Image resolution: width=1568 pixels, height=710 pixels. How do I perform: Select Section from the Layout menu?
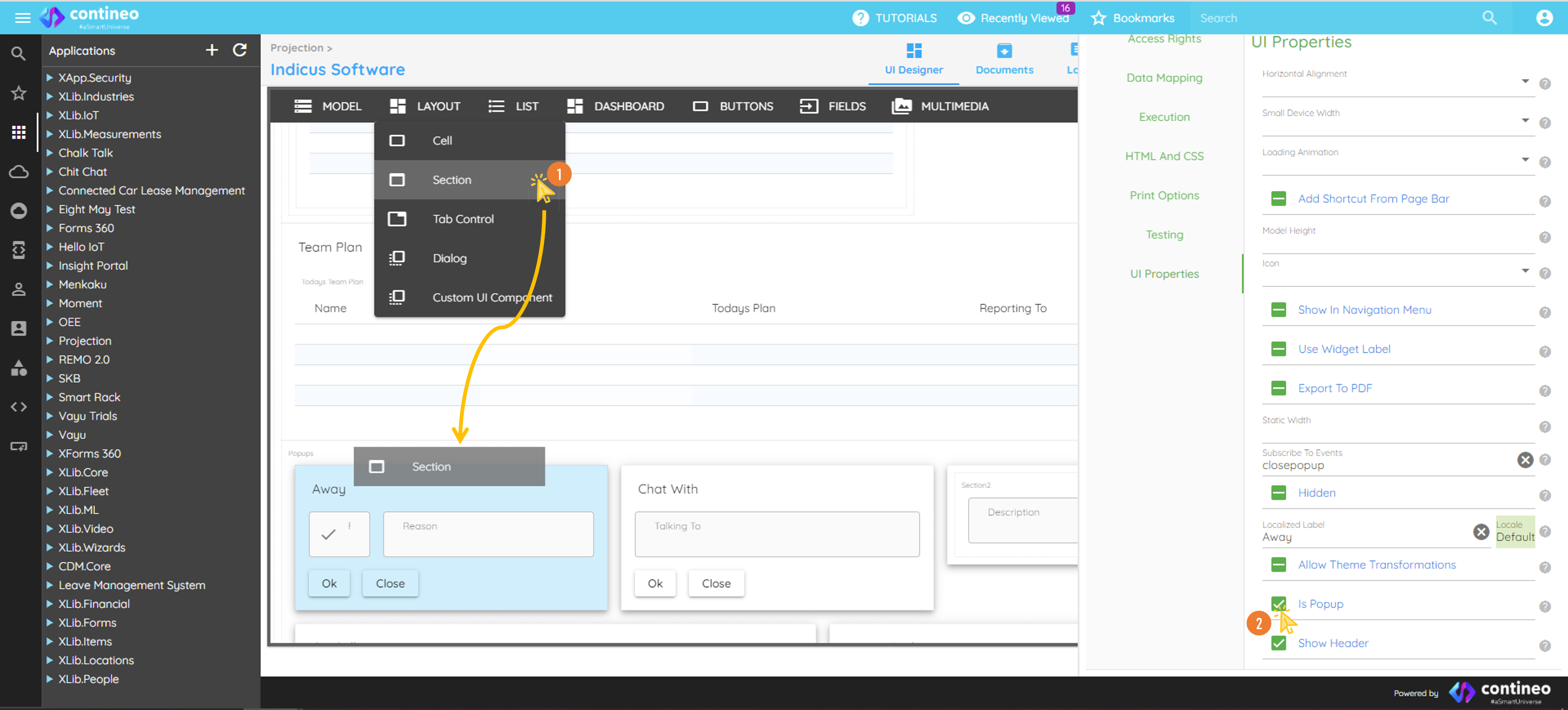pos(452,180)
